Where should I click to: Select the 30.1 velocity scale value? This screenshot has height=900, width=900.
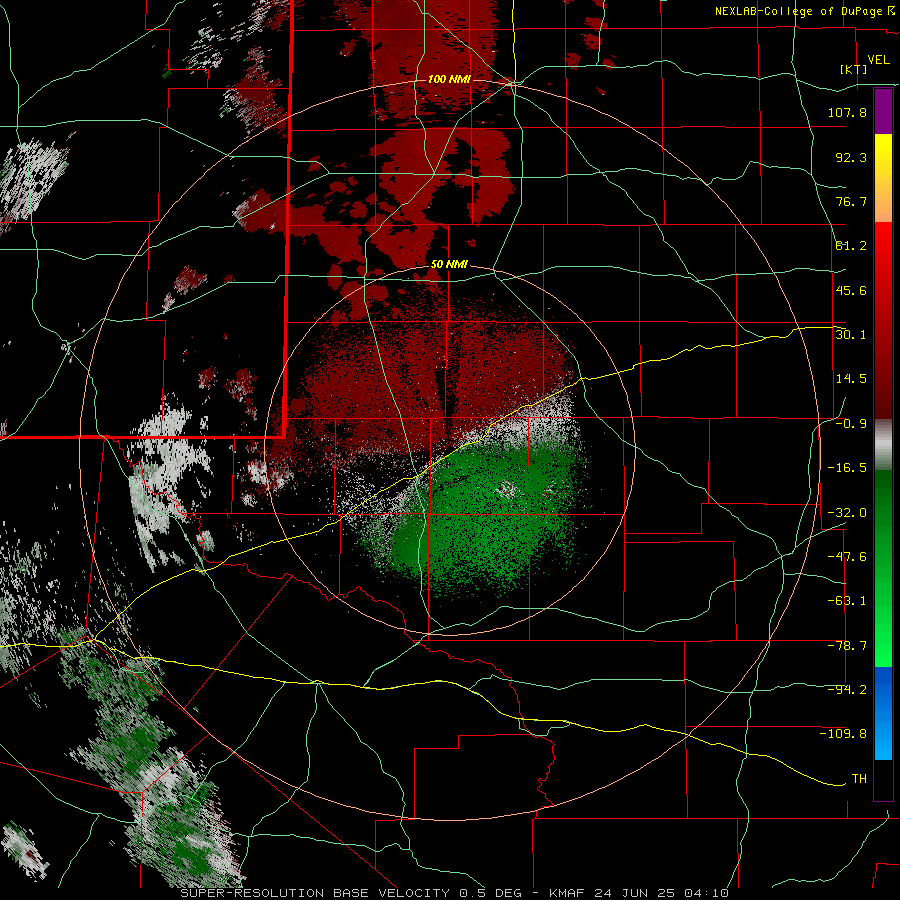851,335
